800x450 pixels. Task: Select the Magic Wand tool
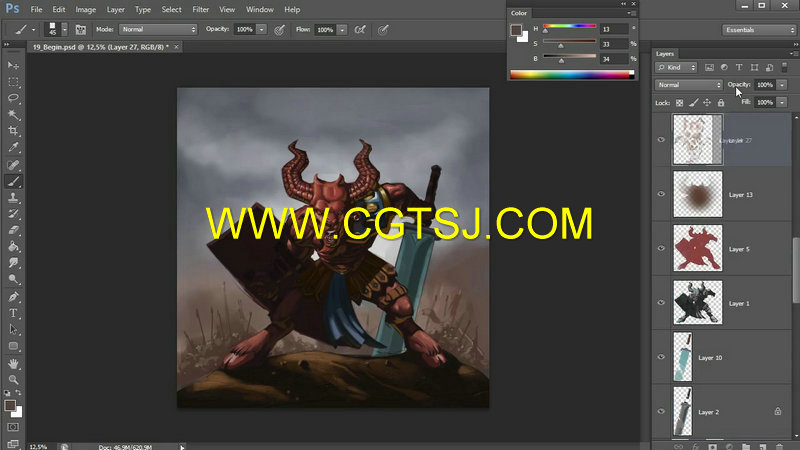(x=13, y=115)
